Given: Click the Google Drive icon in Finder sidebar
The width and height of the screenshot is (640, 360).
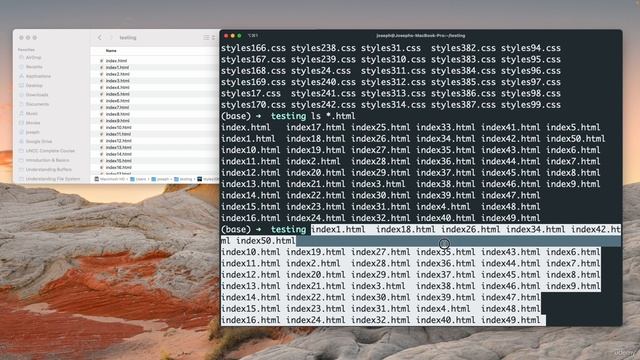Looking at the screenshot, I should pos(21,142).
